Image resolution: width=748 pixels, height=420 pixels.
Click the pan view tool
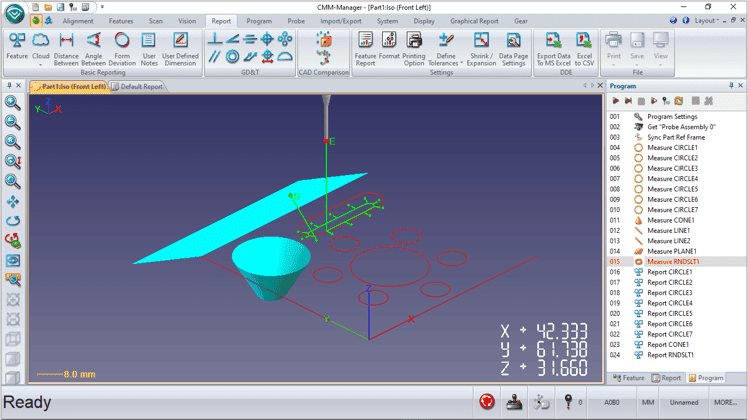point(12,201)
